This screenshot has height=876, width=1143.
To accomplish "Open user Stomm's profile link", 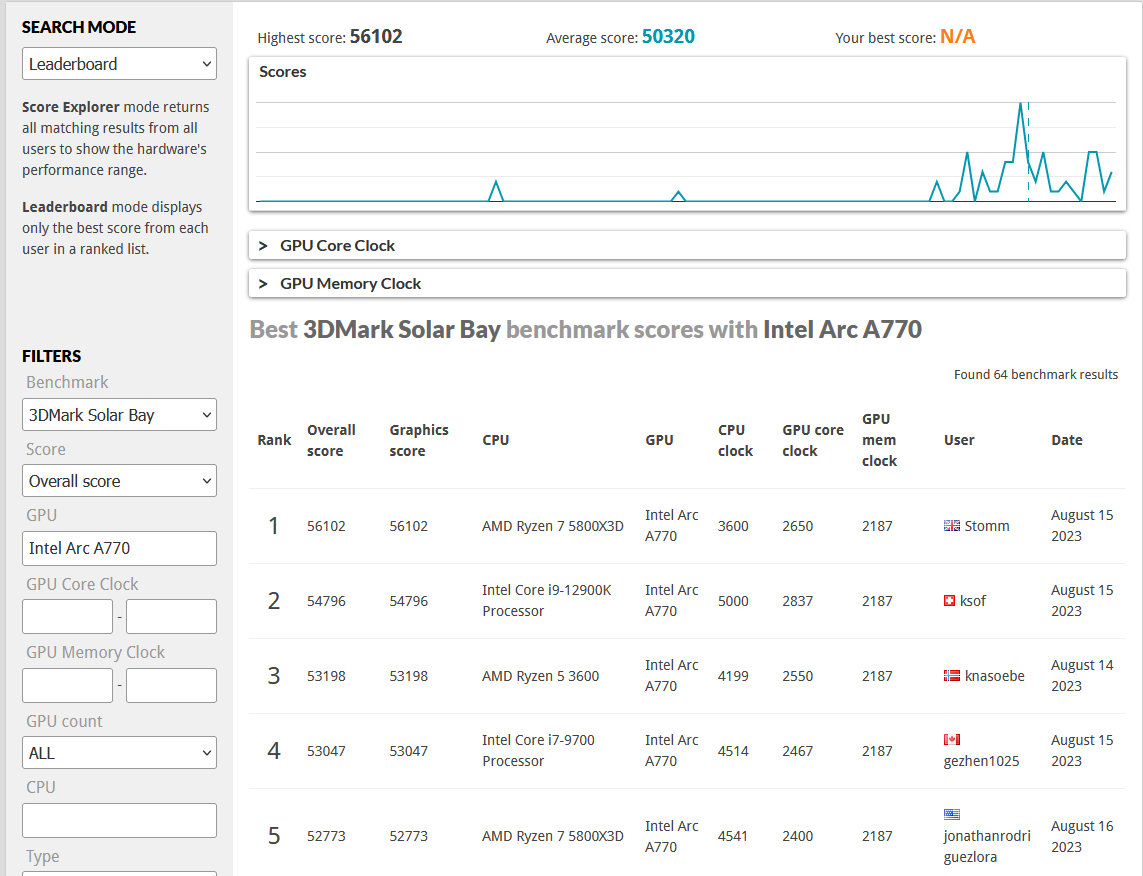I will [986, 526].
